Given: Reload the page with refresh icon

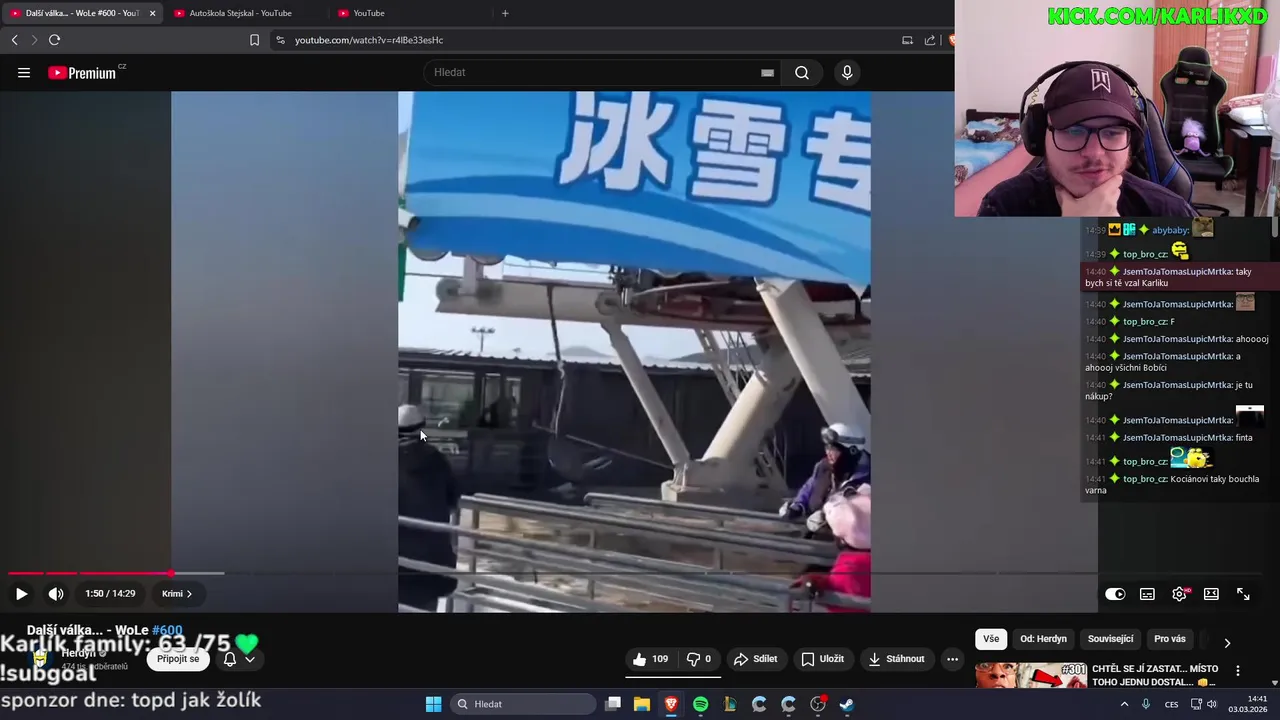Looking at the screenshot, I should pyautogui.click(x=54, y=40).
